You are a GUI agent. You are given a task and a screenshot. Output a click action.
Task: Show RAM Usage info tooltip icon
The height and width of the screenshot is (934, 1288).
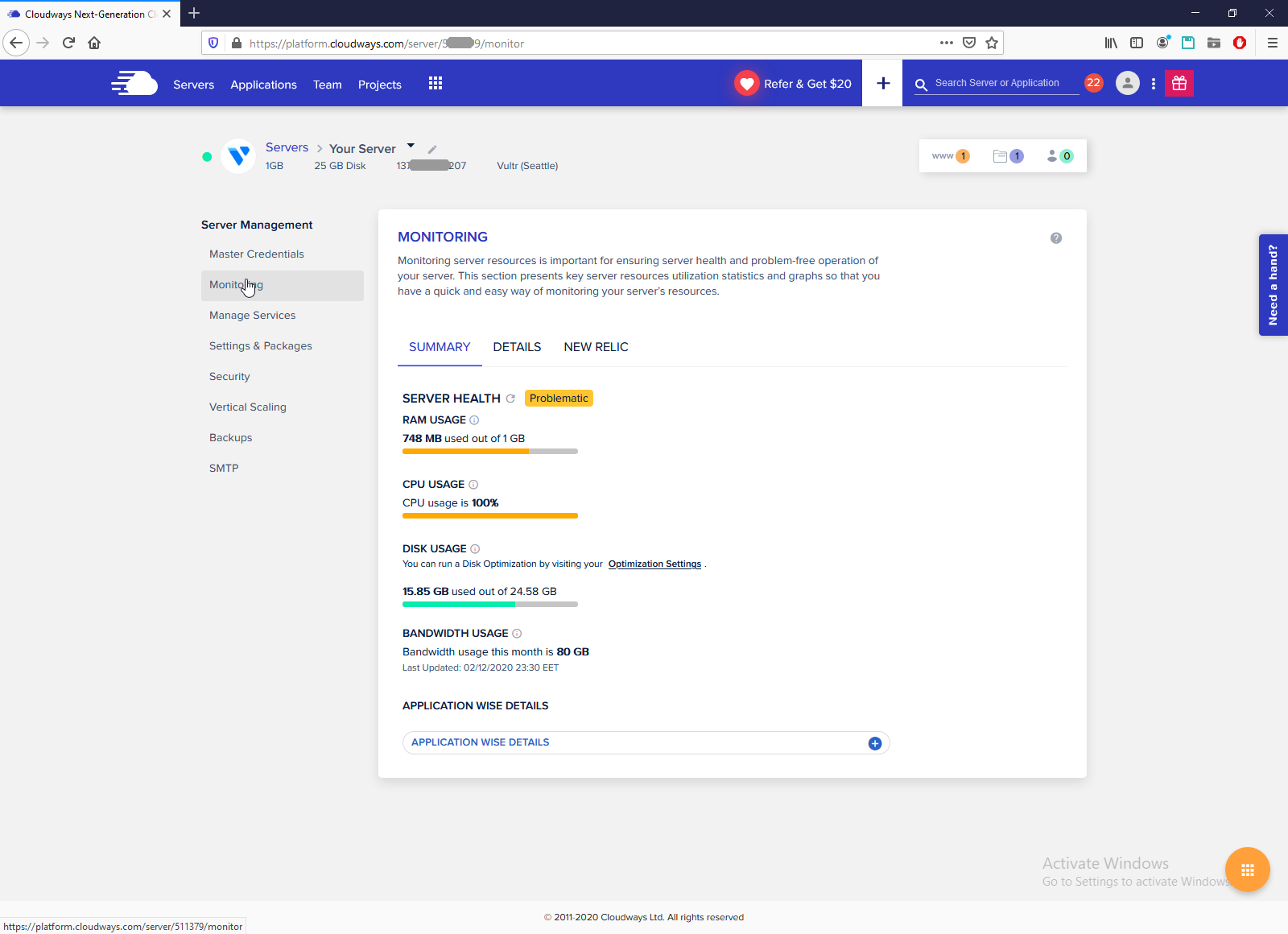pos(474,420)
